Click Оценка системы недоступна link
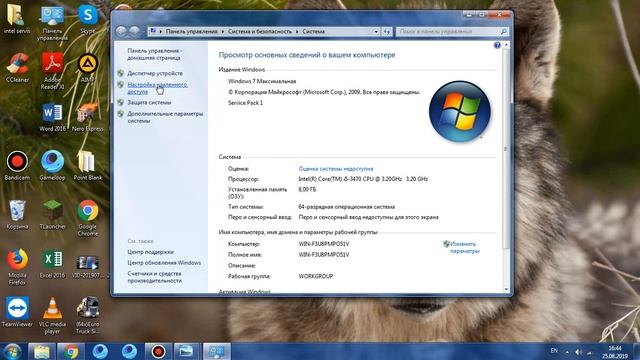The width and height of the screenshot is (640, 360). click(336, 169)
